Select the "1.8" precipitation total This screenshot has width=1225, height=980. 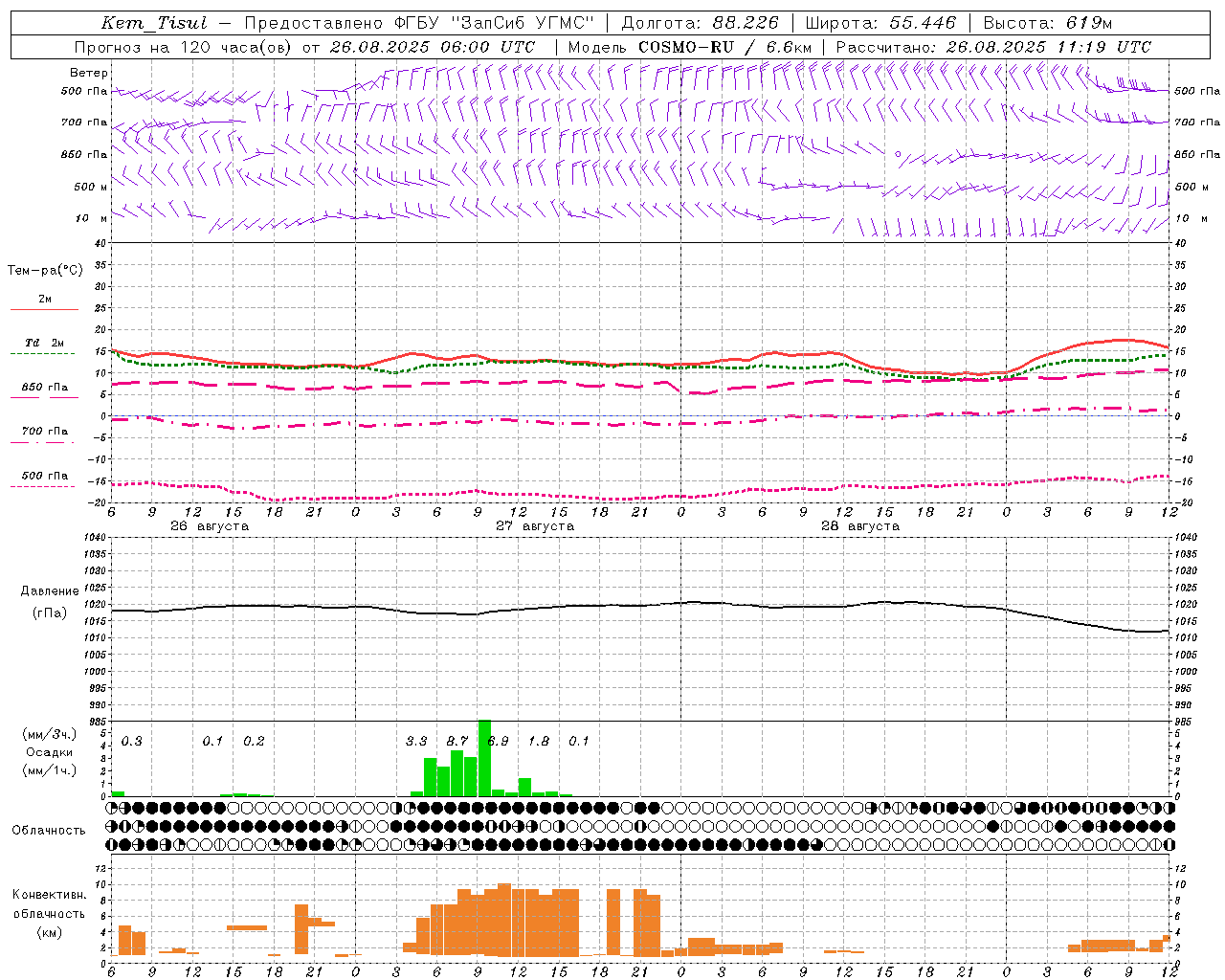click(539, 742)
